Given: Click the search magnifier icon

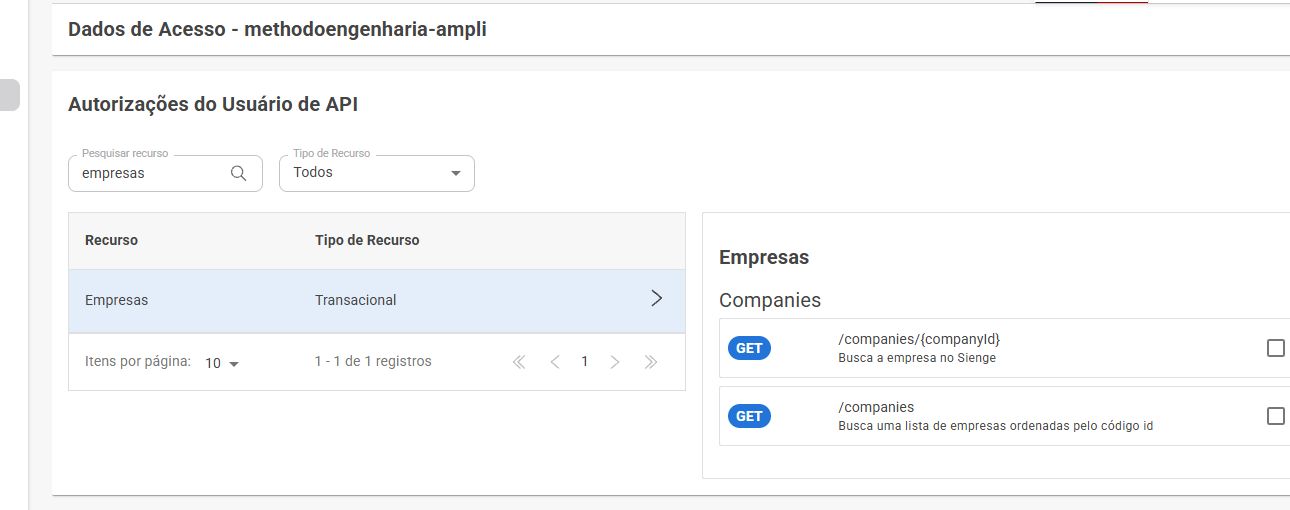Looking at the screenshot, I should (238, 173).
